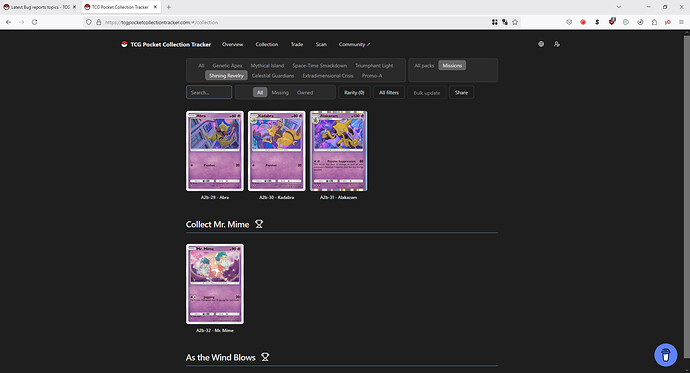
Task: Select the Space-Time Smackdown expansion
Action: point(319,66)
